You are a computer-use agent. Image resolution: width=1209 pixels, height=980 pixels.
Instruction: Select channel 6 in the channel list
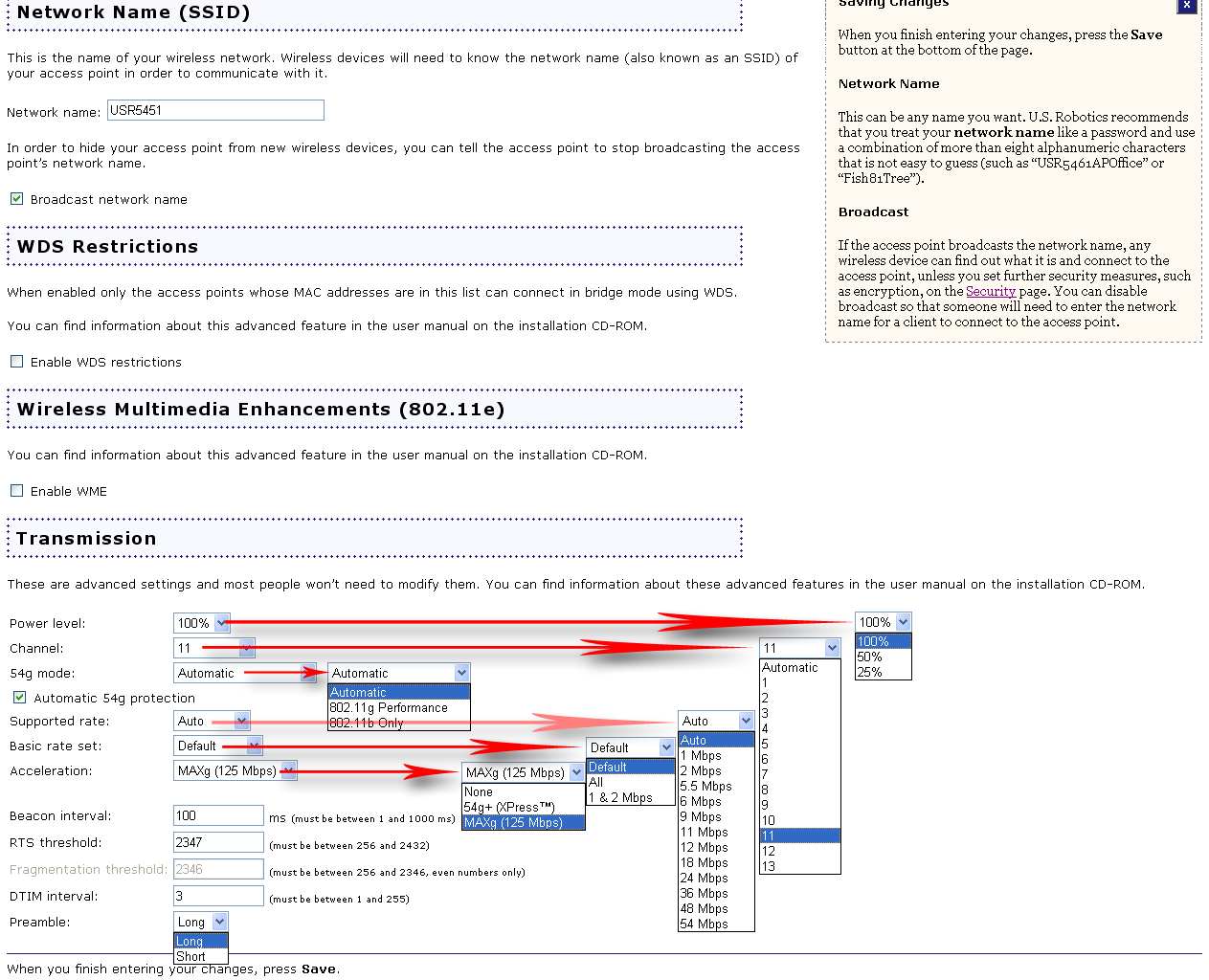click(x=800, y=759)
